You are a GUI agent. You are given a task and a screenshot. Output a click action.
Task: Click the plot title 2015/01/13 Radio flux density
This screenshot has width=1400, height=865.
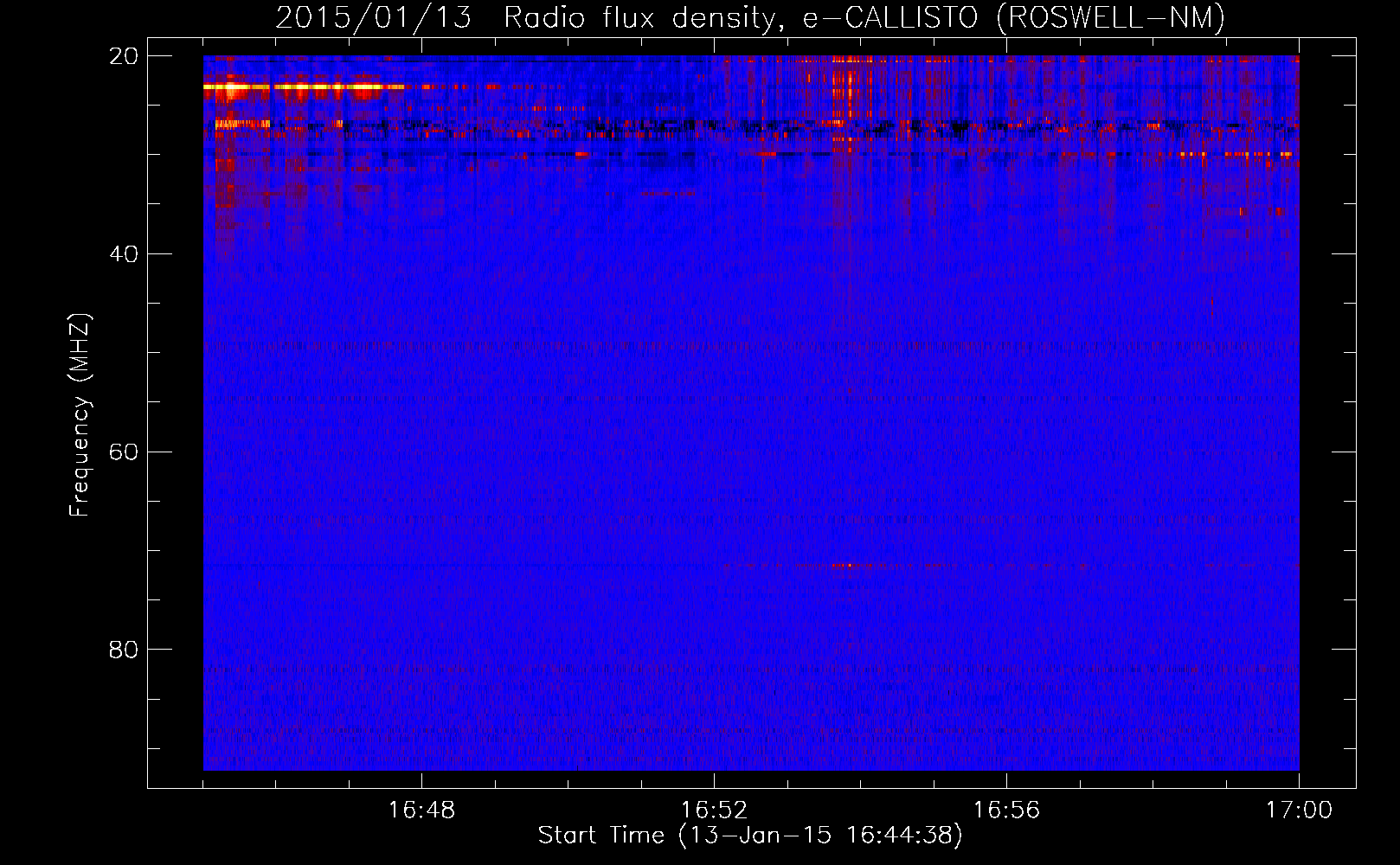click(750, 17)
